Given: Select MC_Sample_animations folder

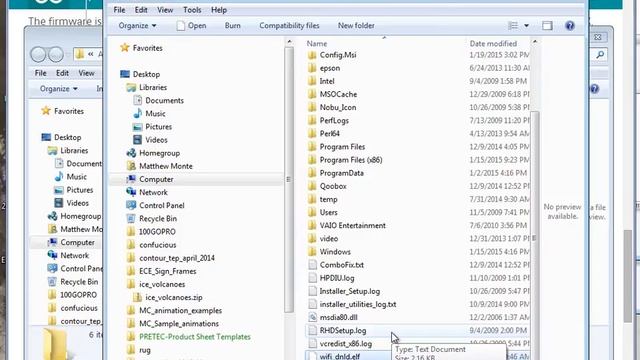Looking at the screenshot, I should (173, 323).
